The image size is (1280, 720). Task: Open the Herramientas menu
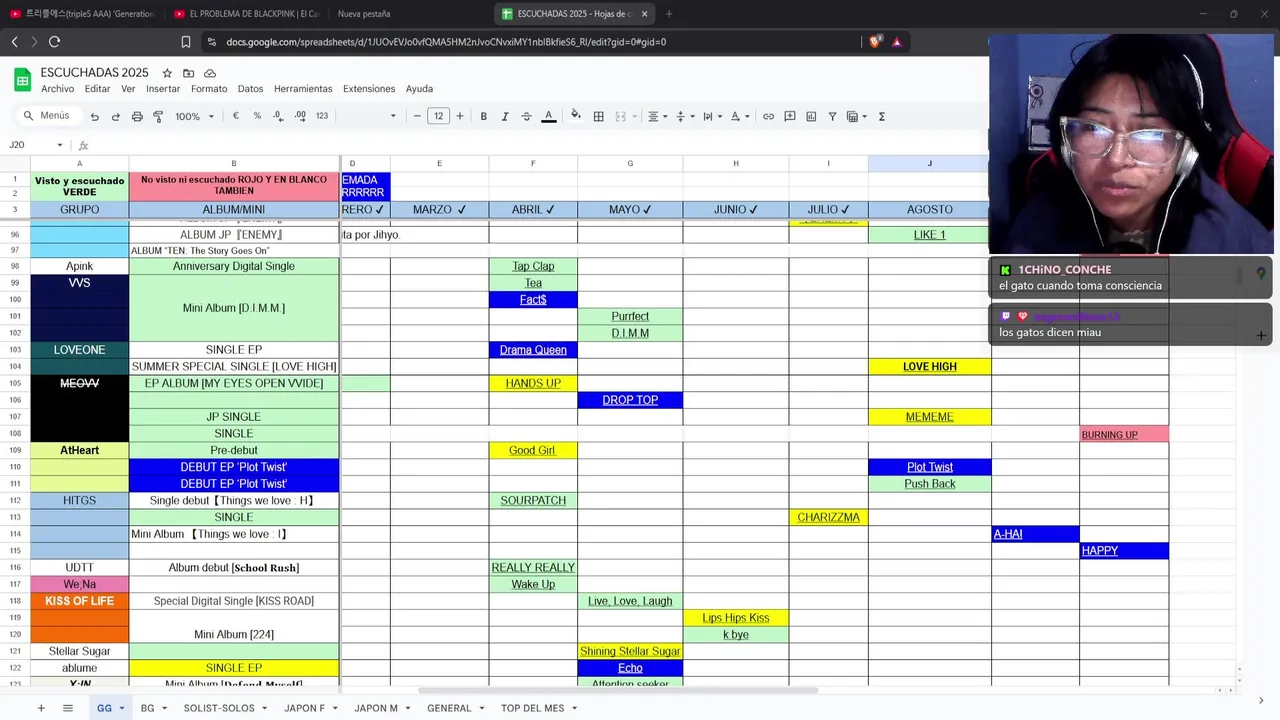[303, 89]
